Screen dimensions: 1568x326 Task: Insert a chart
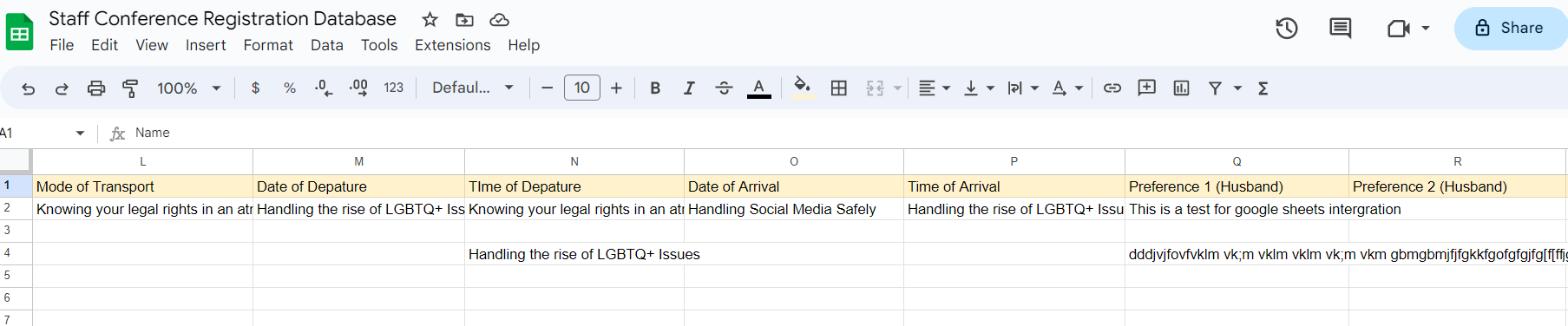(1181, 88)
